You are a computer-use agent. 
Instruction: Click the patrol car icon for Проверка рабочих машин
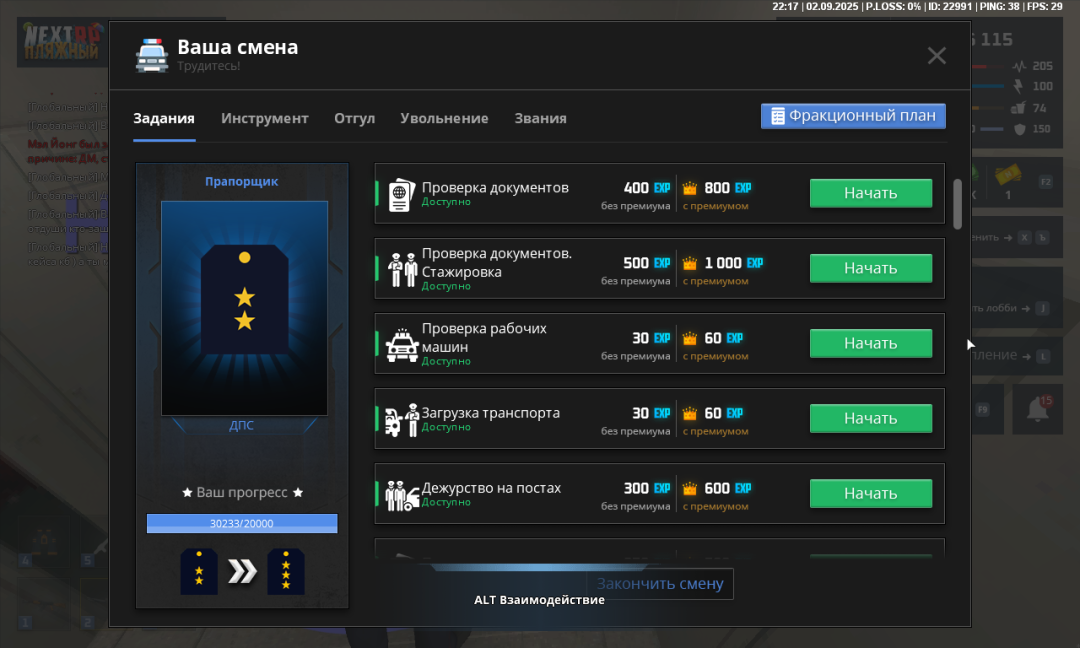coord(402,344)
